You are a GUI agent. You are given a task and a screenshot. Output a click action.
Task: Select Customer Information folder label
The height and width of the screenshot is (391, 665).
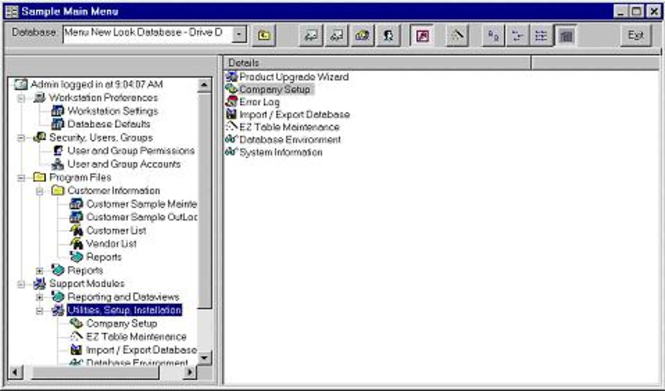pos(114,190)
